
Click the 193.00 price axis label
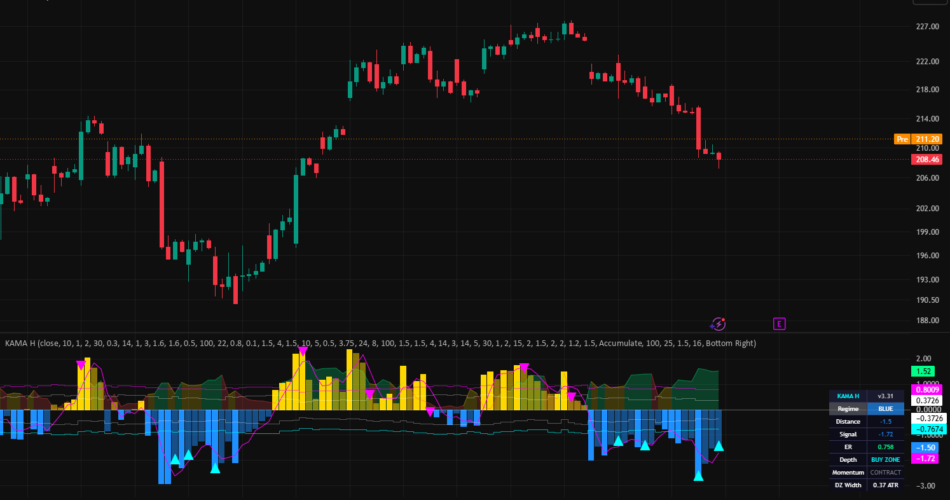(x=927, y=279)
